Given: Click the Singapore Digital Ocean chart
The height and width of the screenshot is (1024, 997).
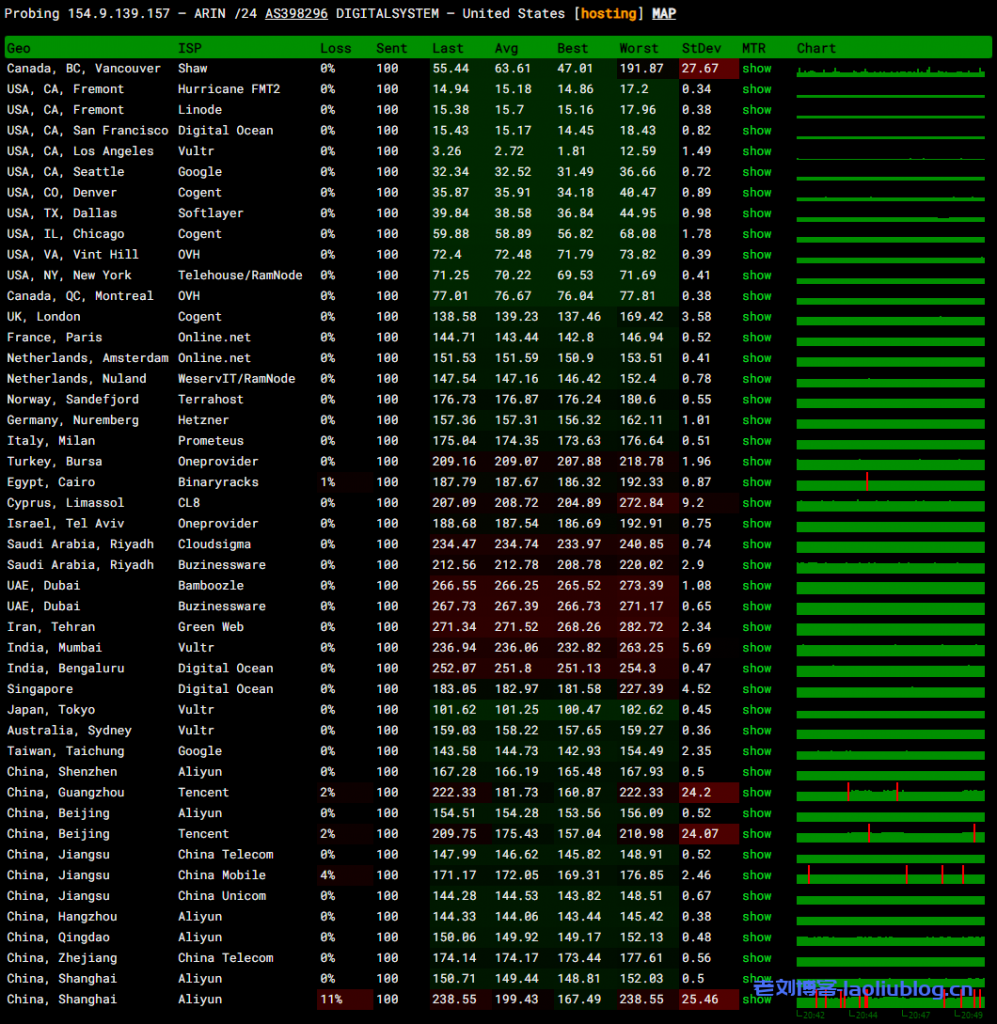Looking at the screenshot, I should click(890, 689).
